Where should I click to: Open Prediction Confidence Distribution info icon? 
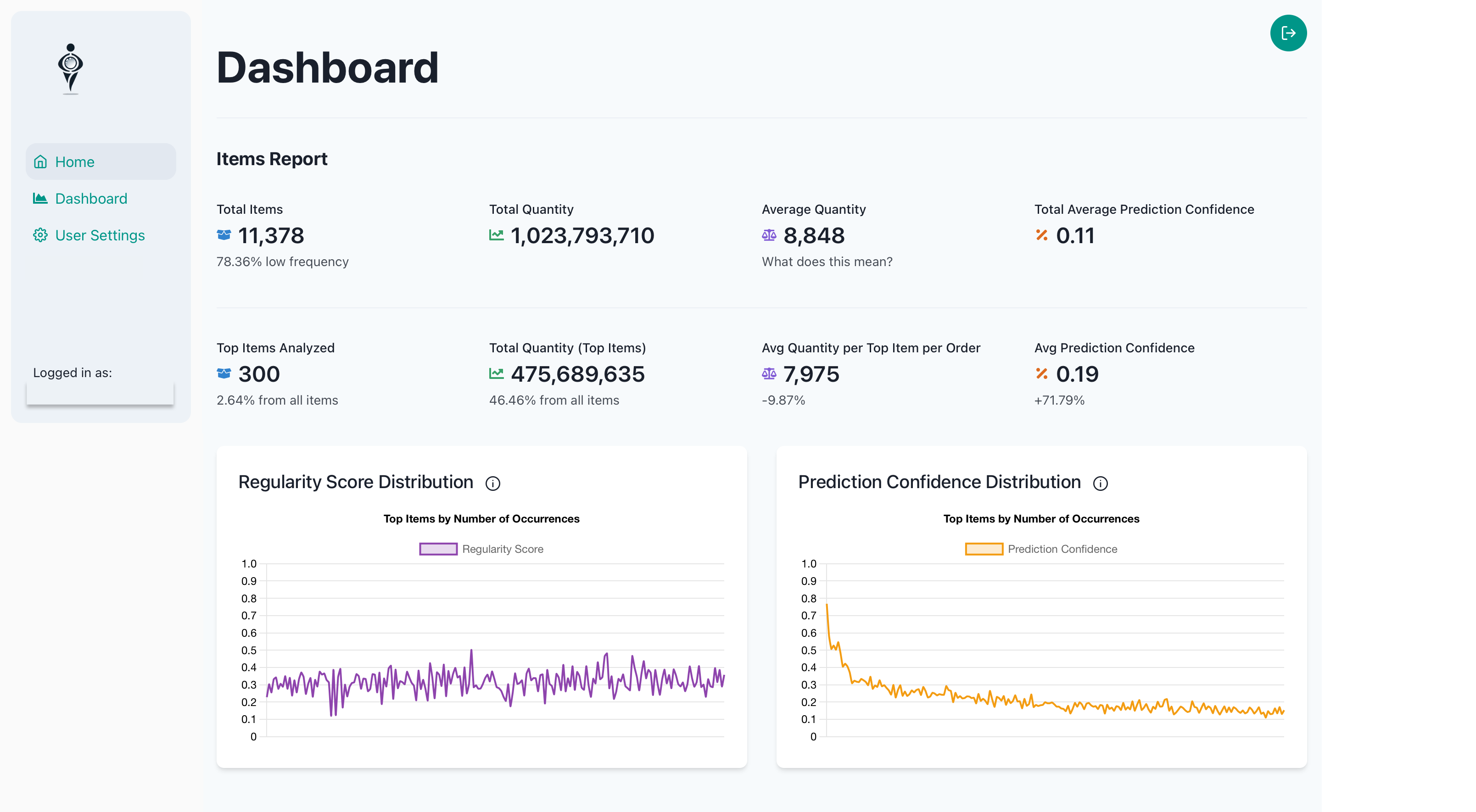(1100, 484)
